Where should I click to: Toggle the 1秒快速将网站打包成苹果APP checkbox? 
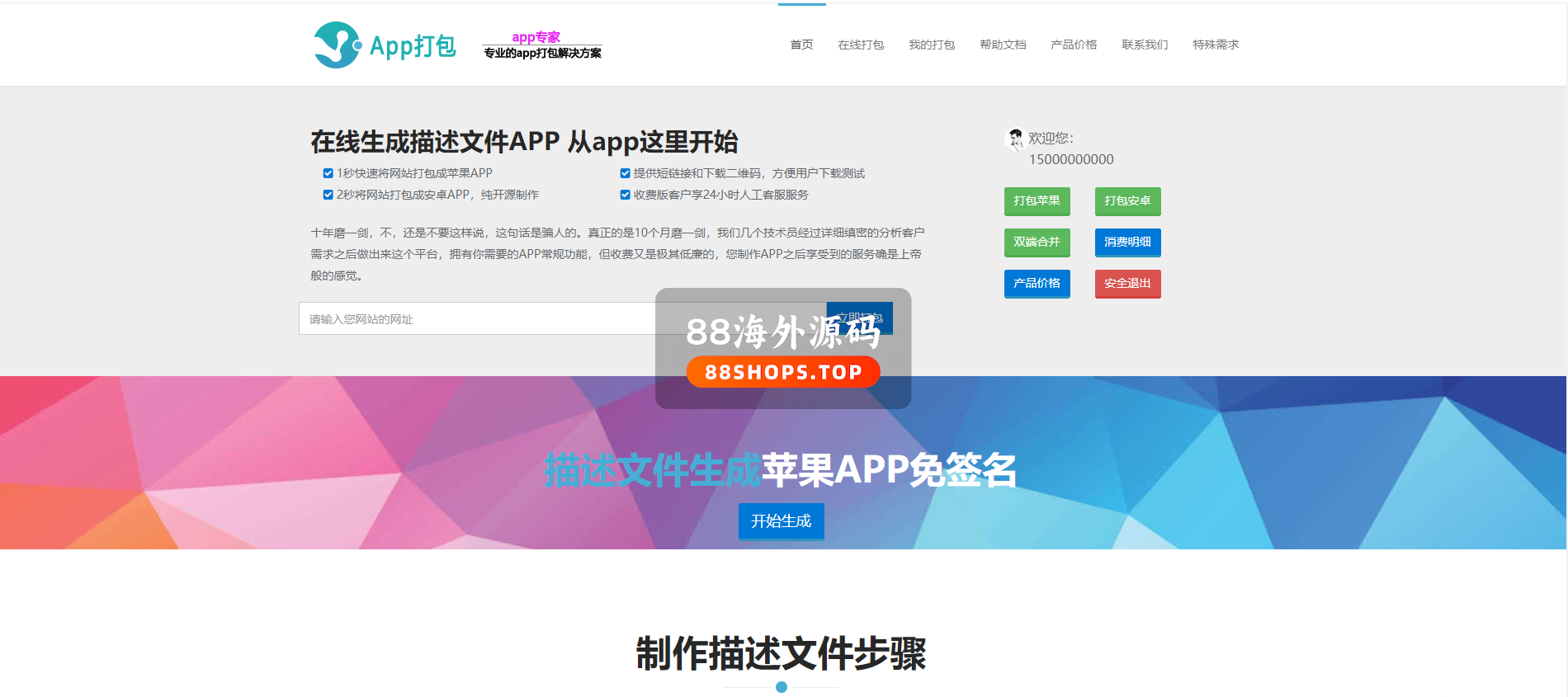[328, 173]
